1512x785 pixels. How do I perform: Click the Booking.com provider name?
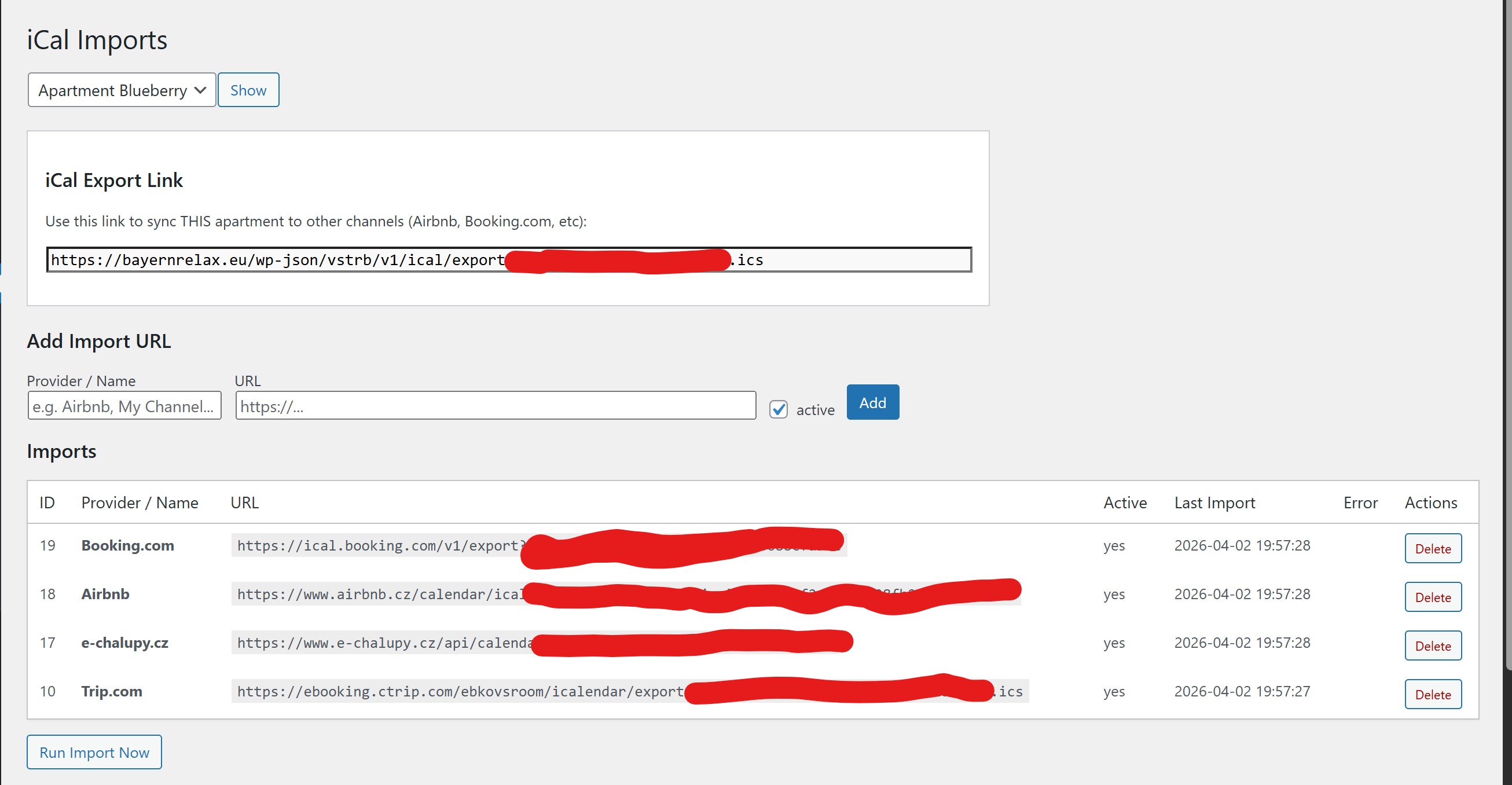click(x=127, y=545)
